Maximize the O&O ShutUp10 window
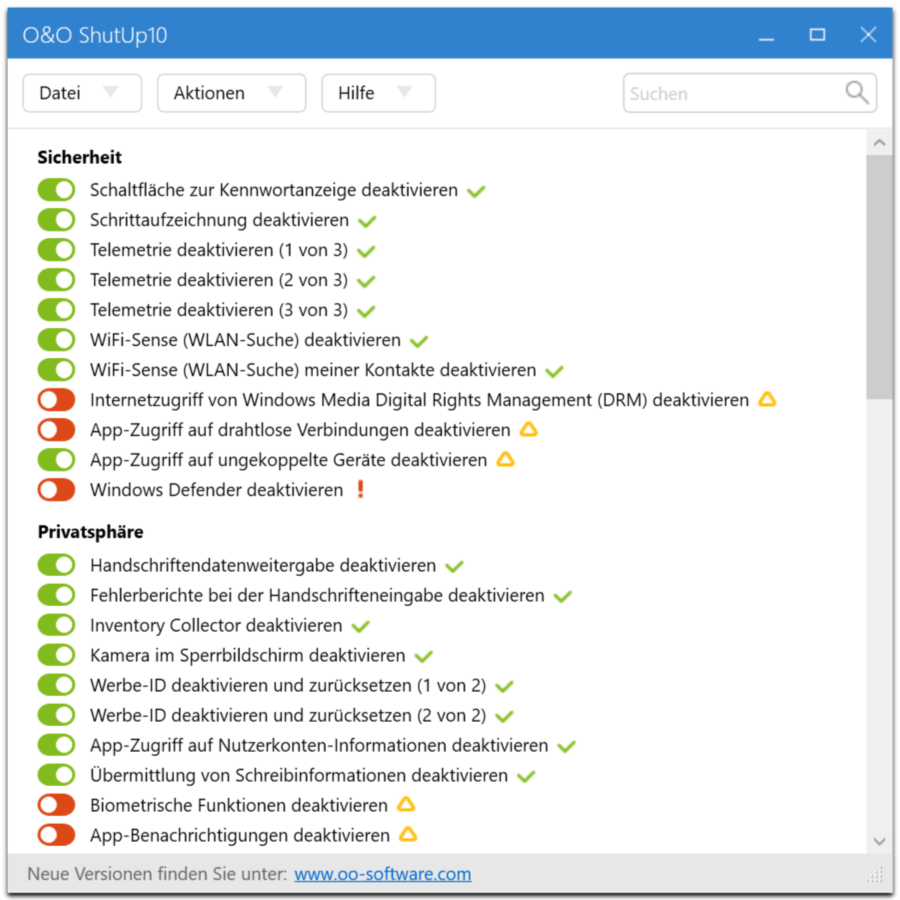The height and width of the screenshot is (900, 900). 817,35
